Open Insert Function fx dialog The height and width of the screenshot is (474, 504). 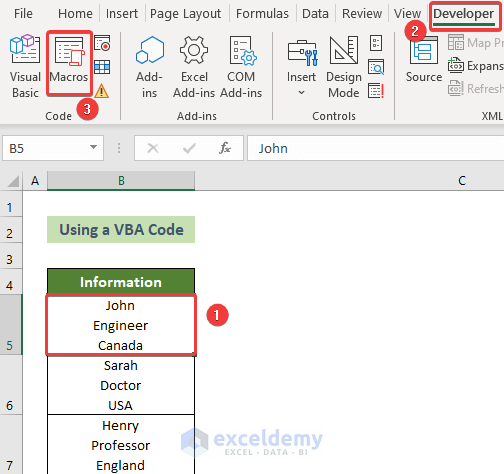[225, 148]
